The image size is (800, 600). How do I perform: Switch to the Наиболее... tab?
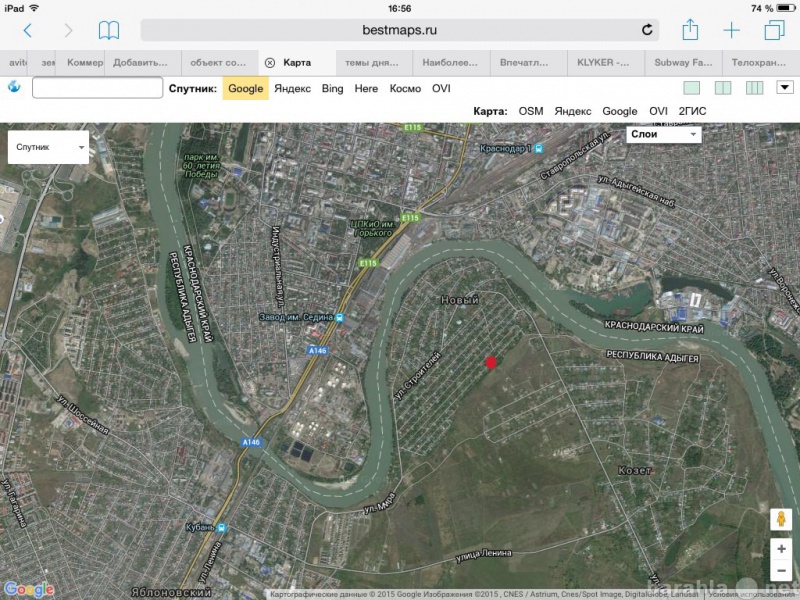(450, 63)
